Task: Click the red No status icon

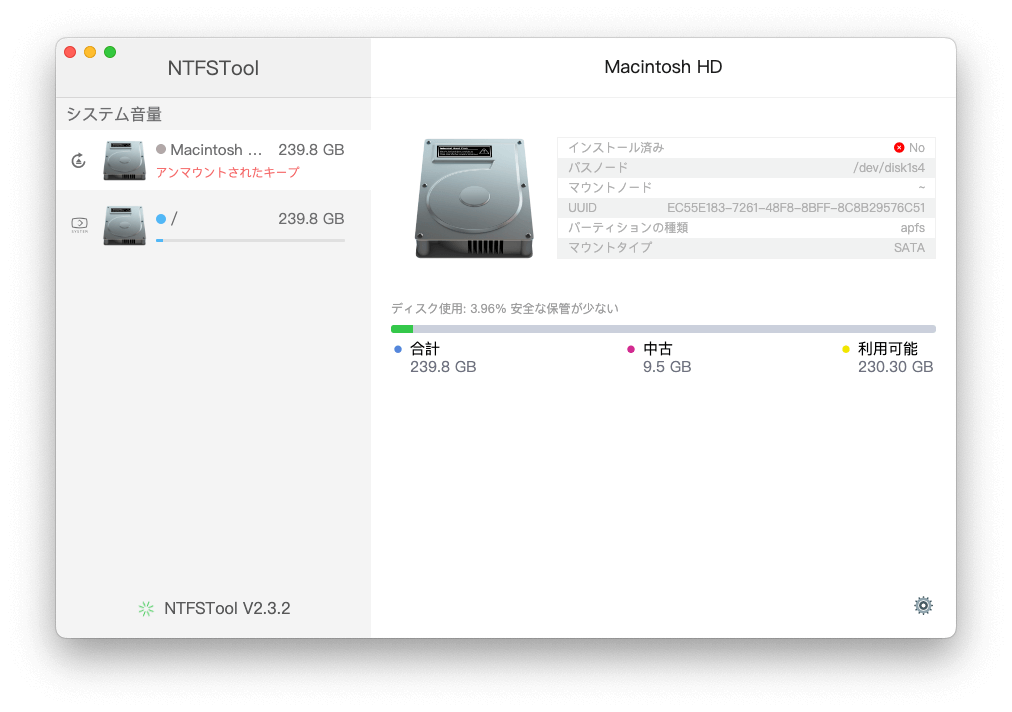Action: point(898,148)
